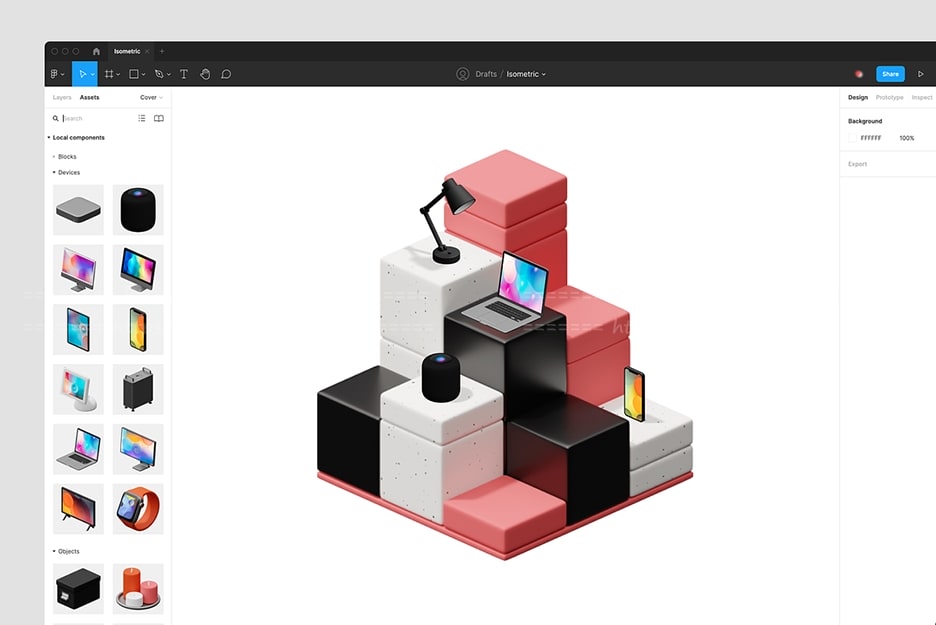Switch to the Design tab

[858, 97]
